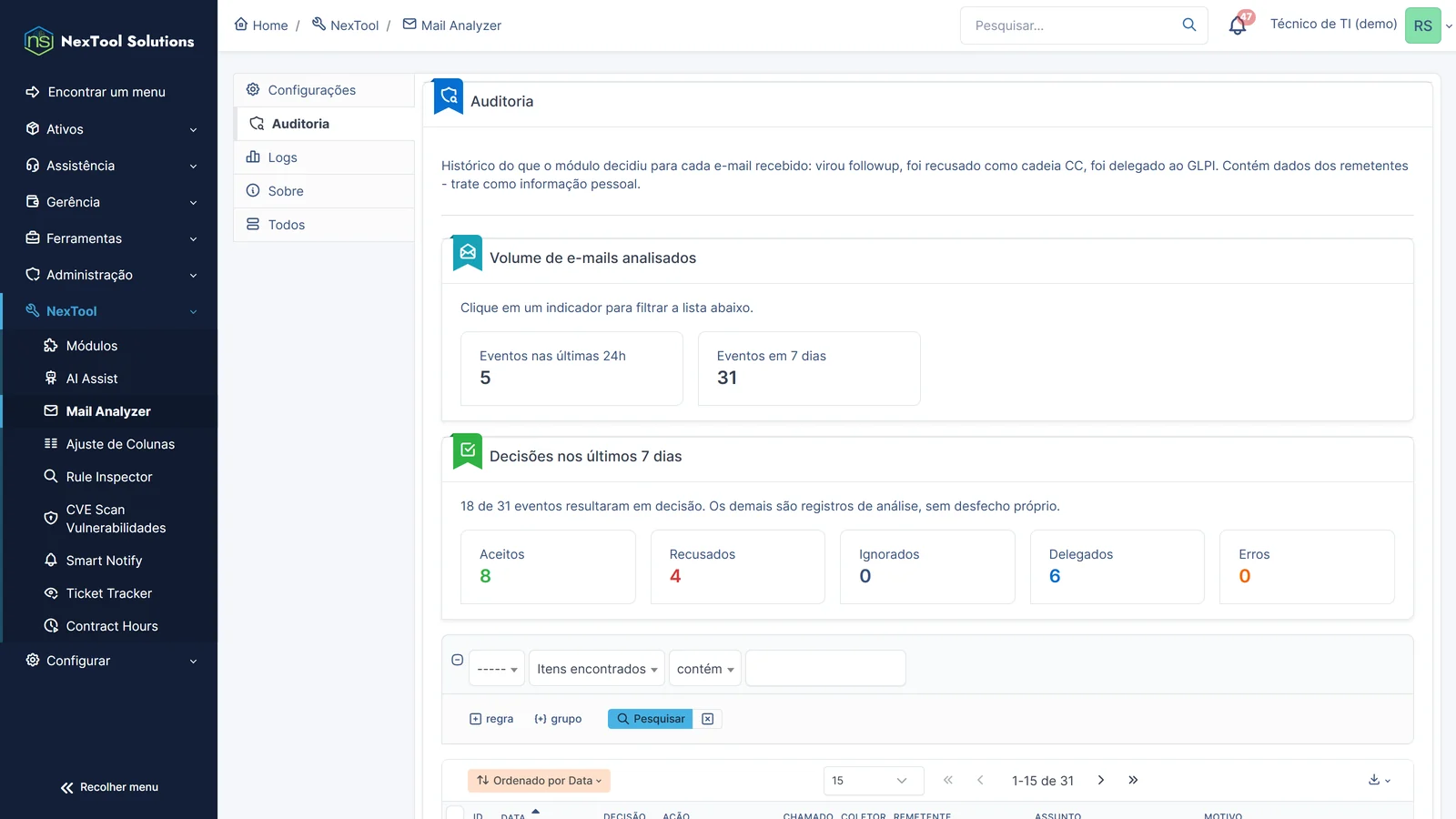Image resolution: width=1456 pixels, height=819 pixels.
Task: Open CVE Scan Vulnerabilidades entry
Action: click(x=109, y=519)
